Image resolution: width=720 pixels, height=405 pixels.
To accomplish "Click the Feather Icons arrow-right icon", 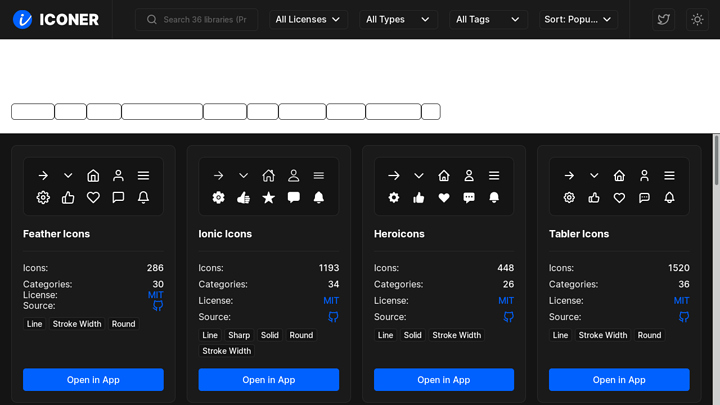I will 43,175.
